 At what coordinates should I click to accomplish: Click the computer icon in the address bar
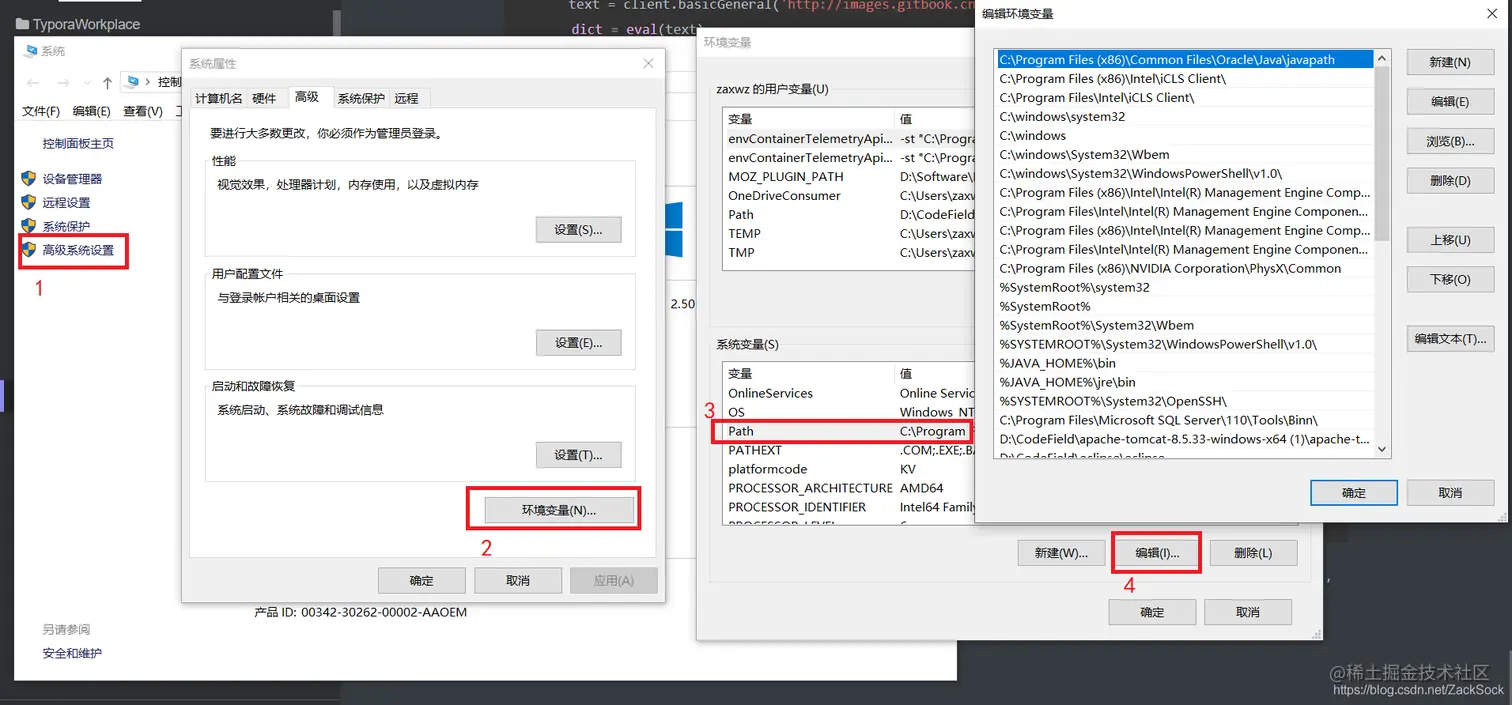132,81
